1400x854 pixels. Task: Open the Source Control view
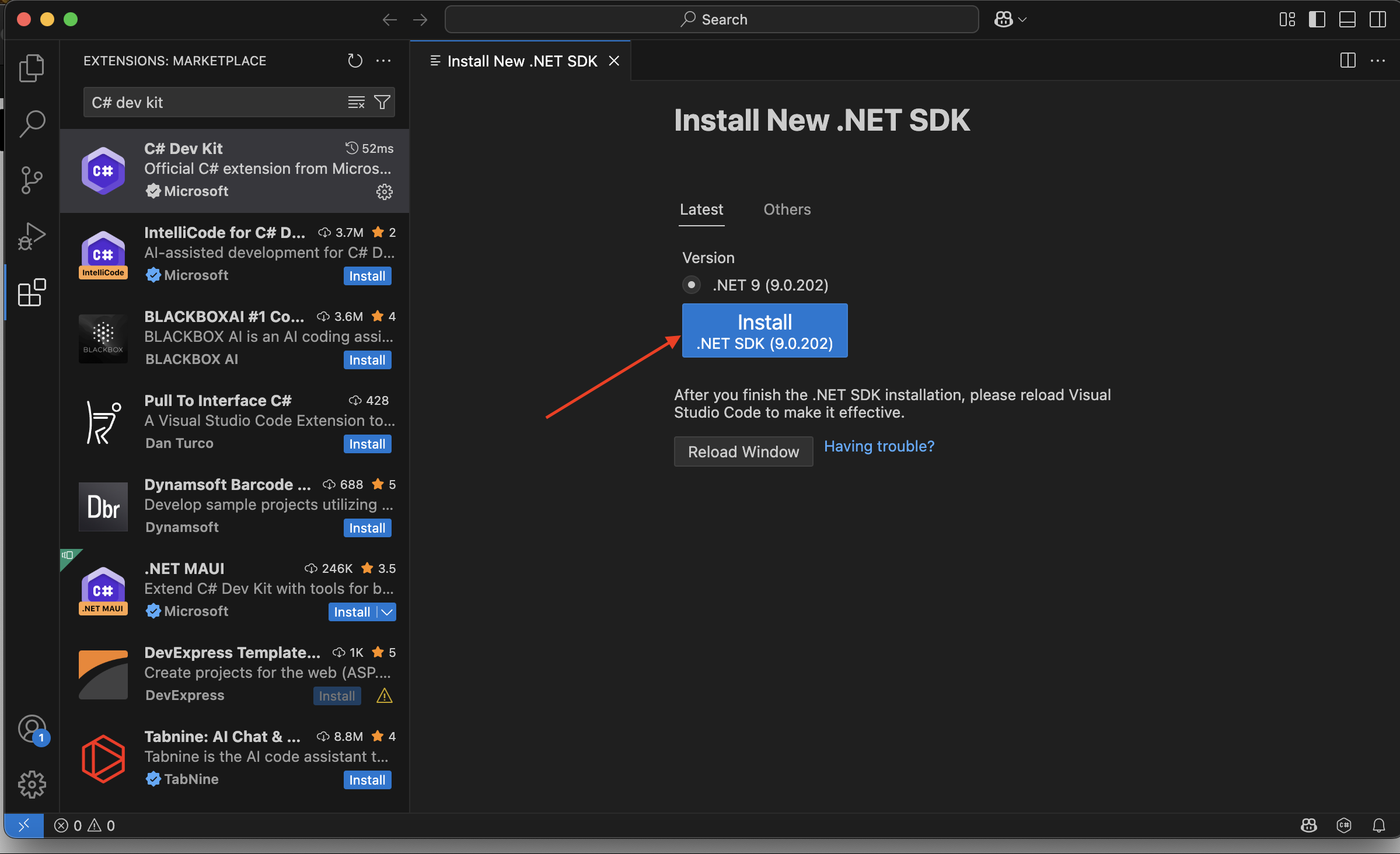[x=32, y=180]
